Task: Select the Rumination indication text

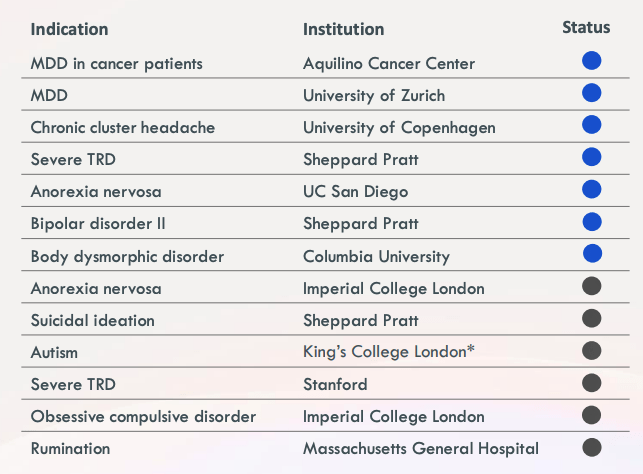Action: tap(70, 449)
